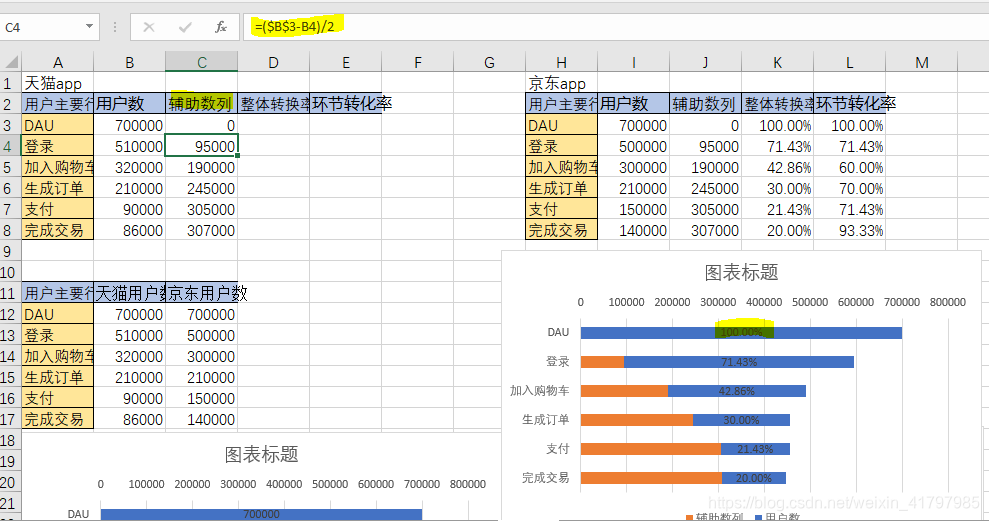Click the 京东 chart title 图表标题

point(741,272)
